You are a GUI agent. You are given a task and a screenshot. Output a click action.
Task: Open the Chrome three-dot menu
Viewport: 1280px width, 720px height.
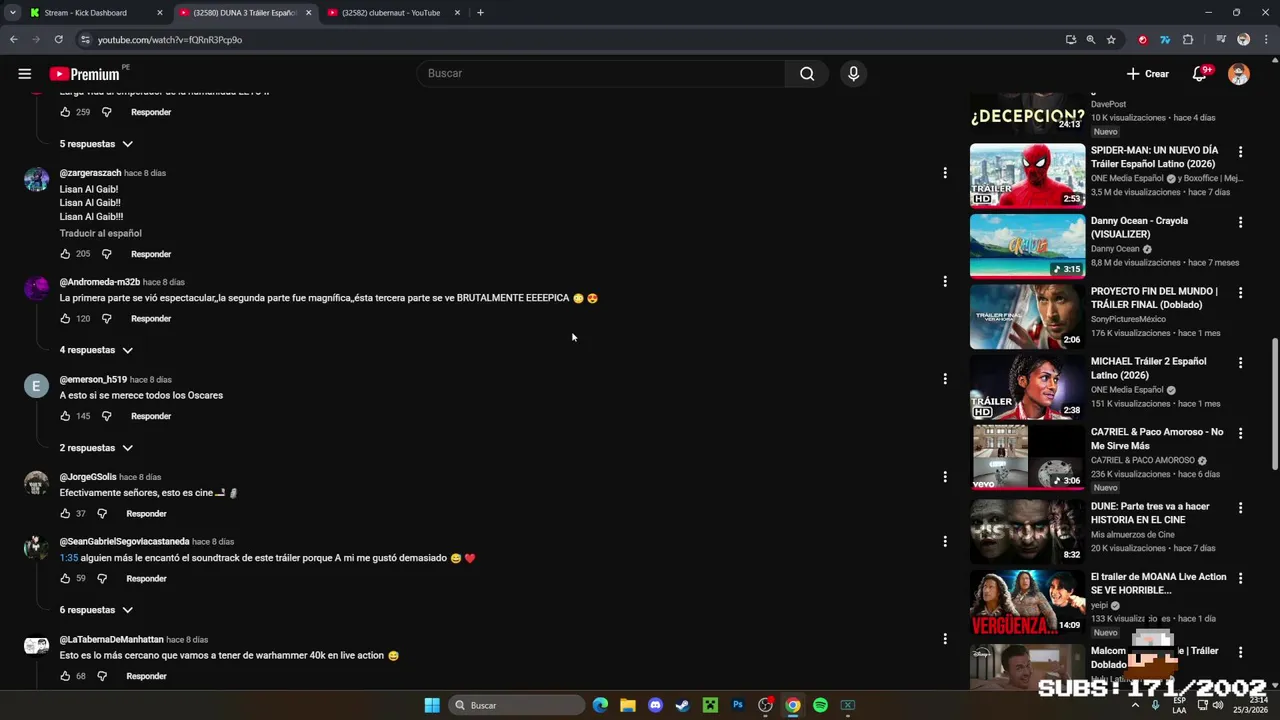click(x=1266, y=40)
